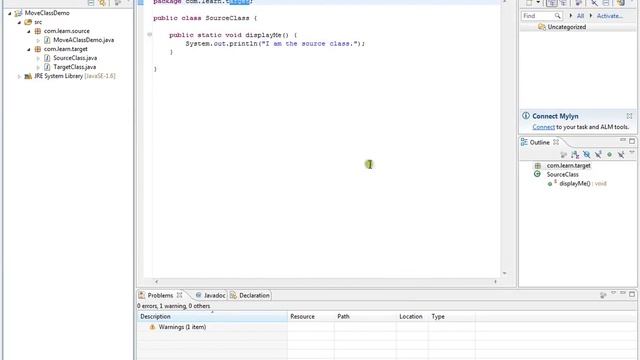Viewport: 640px width, 360px height.
Task: Click the com.learn.target package icon in Package Explorer
Action: pos(38,49)
